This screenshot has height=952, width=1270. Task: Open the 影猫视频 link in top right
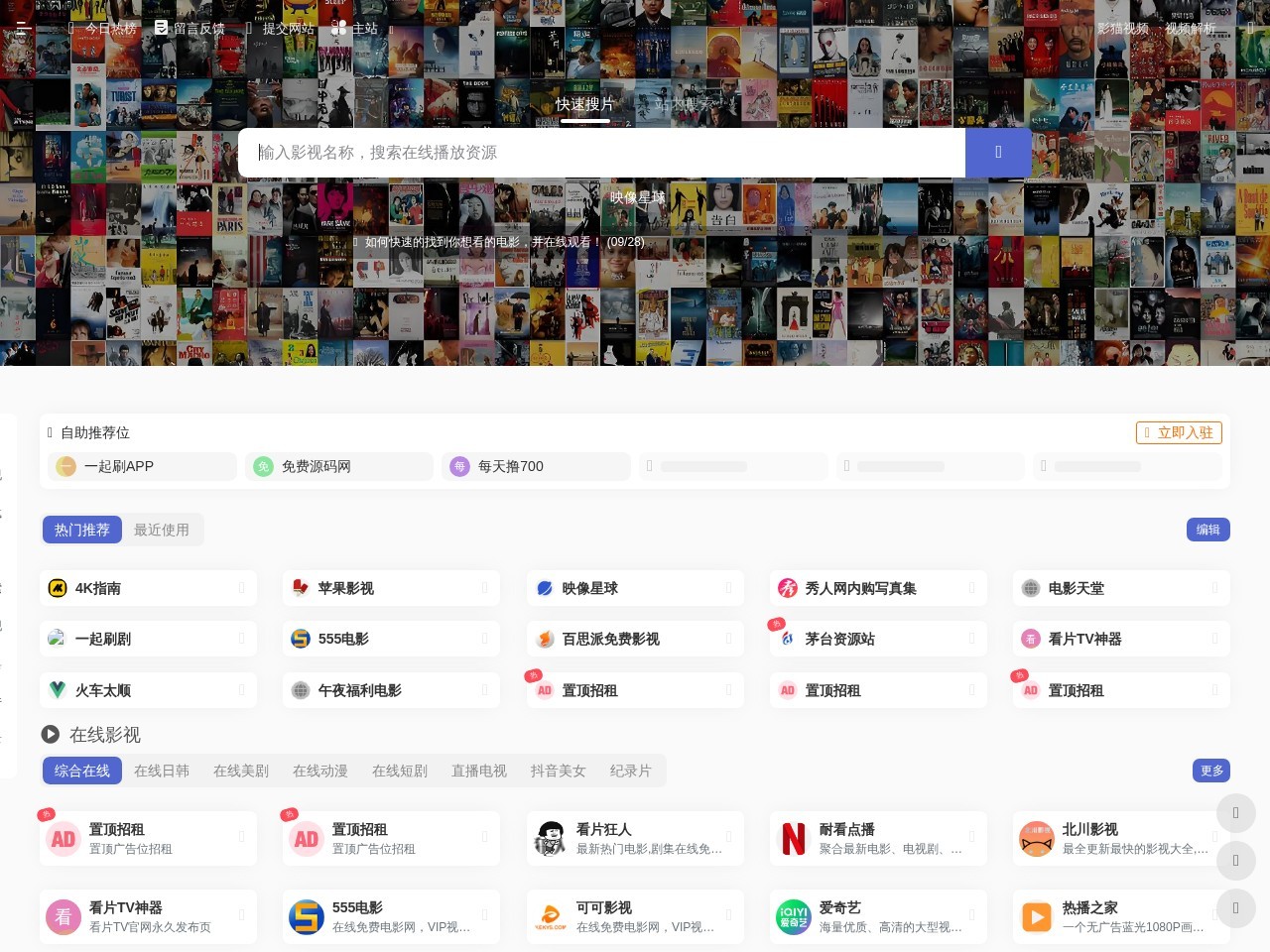coord(1122,29)
